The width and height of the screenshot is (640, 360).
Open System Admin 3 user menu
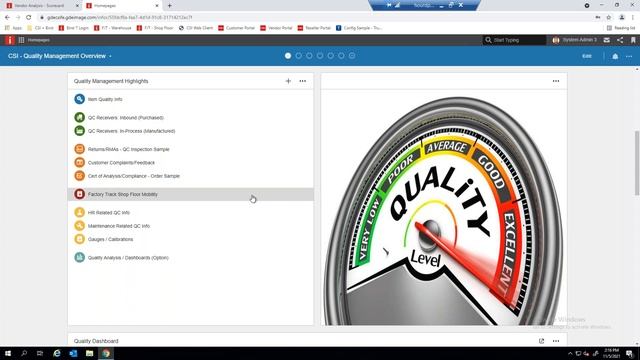574,40
